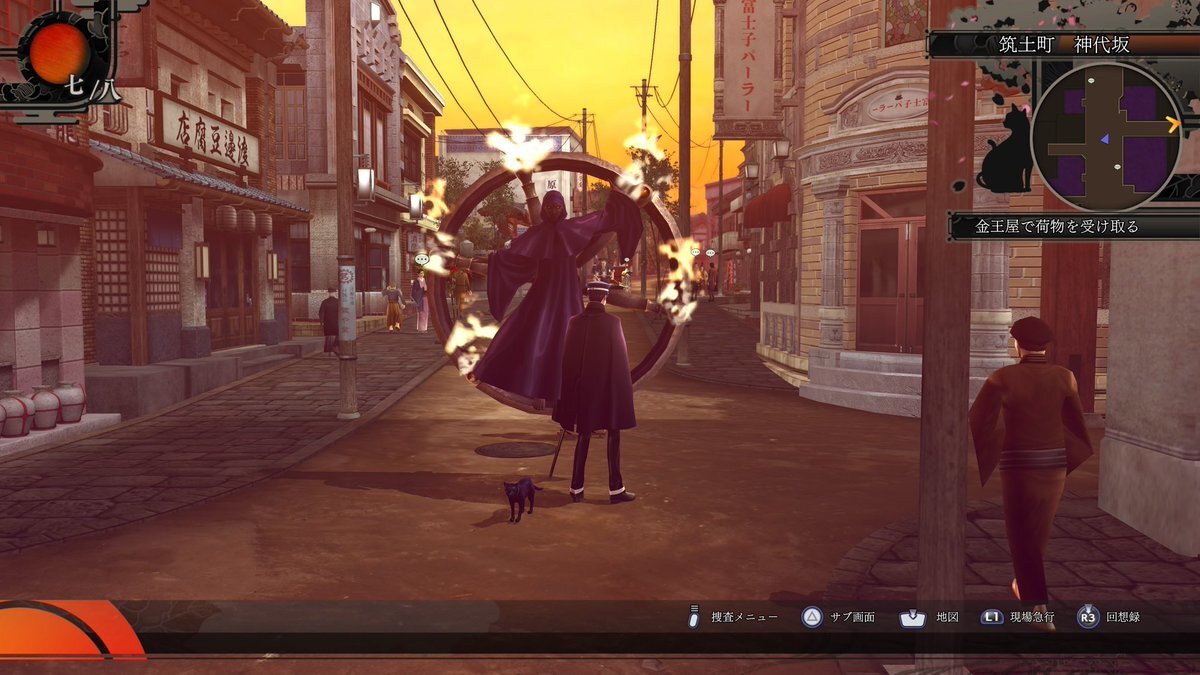Click the orange gauge in the bottom-left corner
Image resolution: width=1200 pixels, height=675 pixels.
click(x=68, y=628)
